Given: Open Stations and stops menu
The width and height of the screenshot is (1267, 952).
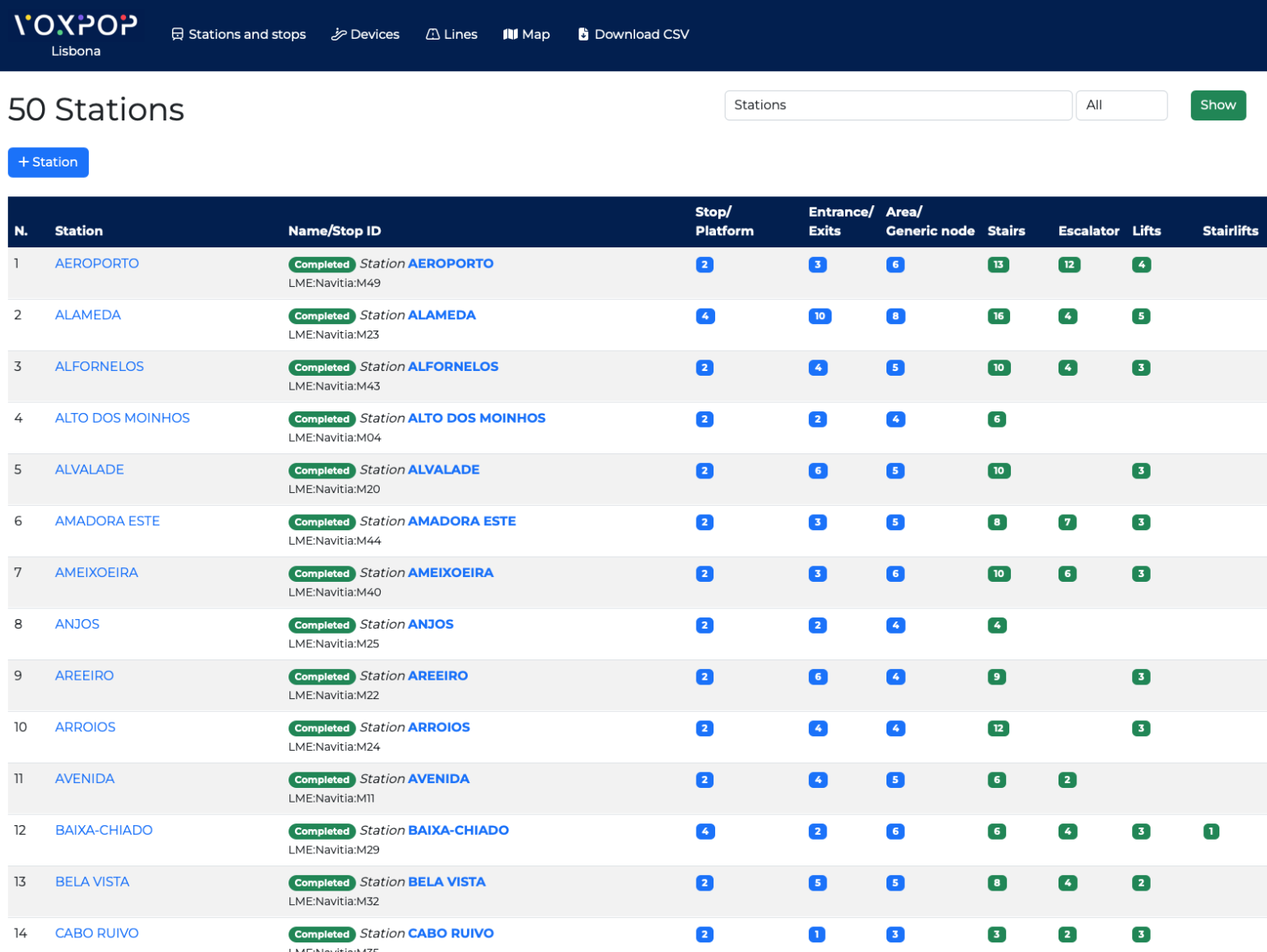Looking at the screenshot, I should (238, 34).
